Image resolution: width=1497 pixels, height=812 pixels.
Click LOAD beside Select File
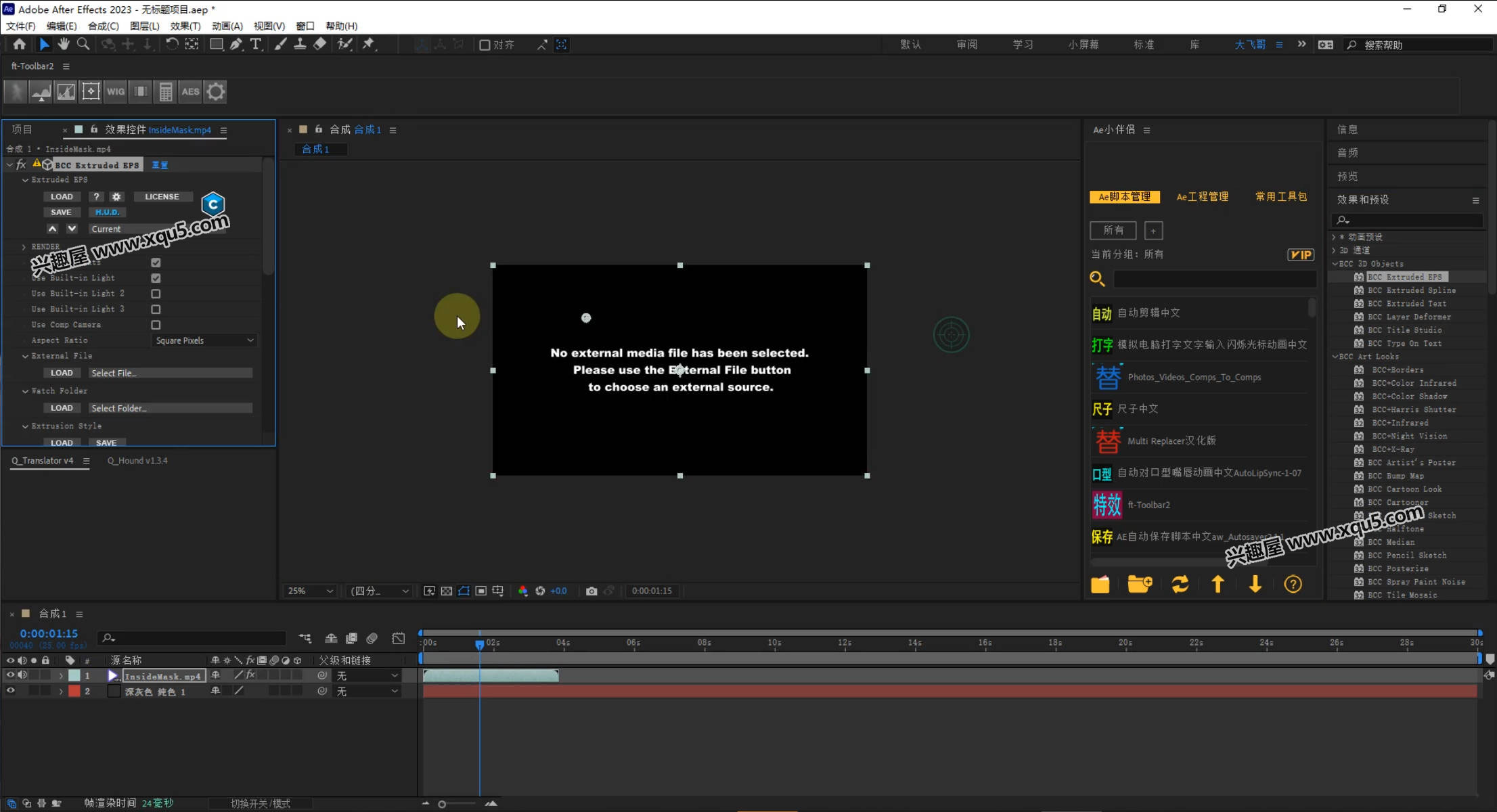point(62,373)
